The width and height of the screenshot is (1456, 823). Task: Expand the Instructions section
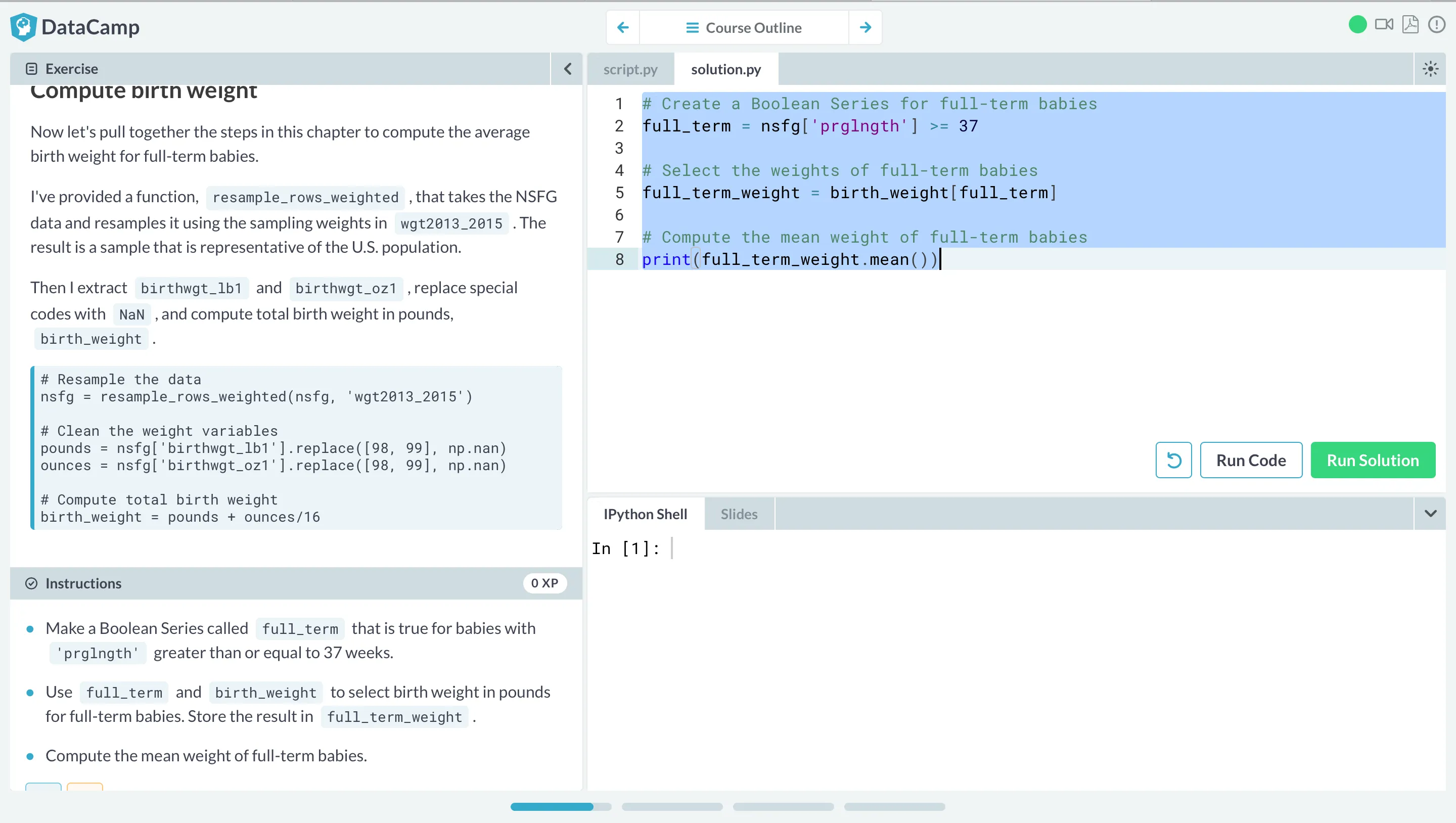(x=83, y=583)
